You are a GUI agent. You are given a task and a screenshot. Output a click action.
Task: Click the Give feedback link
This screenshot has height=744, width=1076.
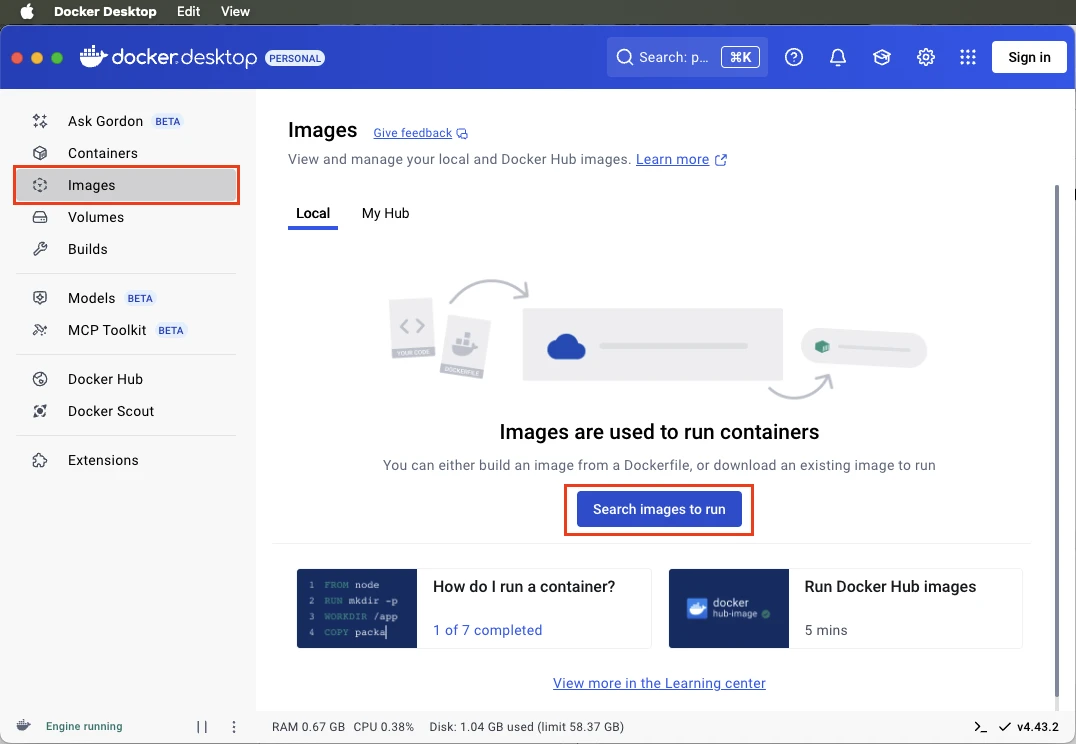[x=412, y=133]
